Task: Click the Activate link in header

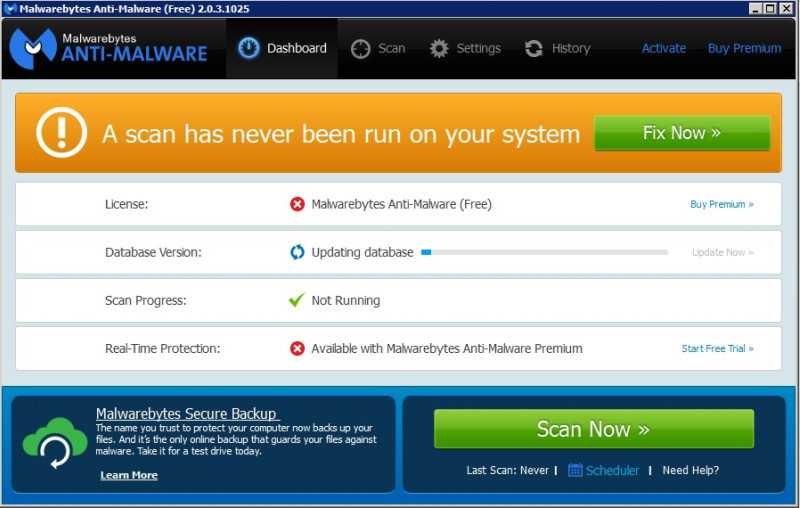Action: coord(664,48)
